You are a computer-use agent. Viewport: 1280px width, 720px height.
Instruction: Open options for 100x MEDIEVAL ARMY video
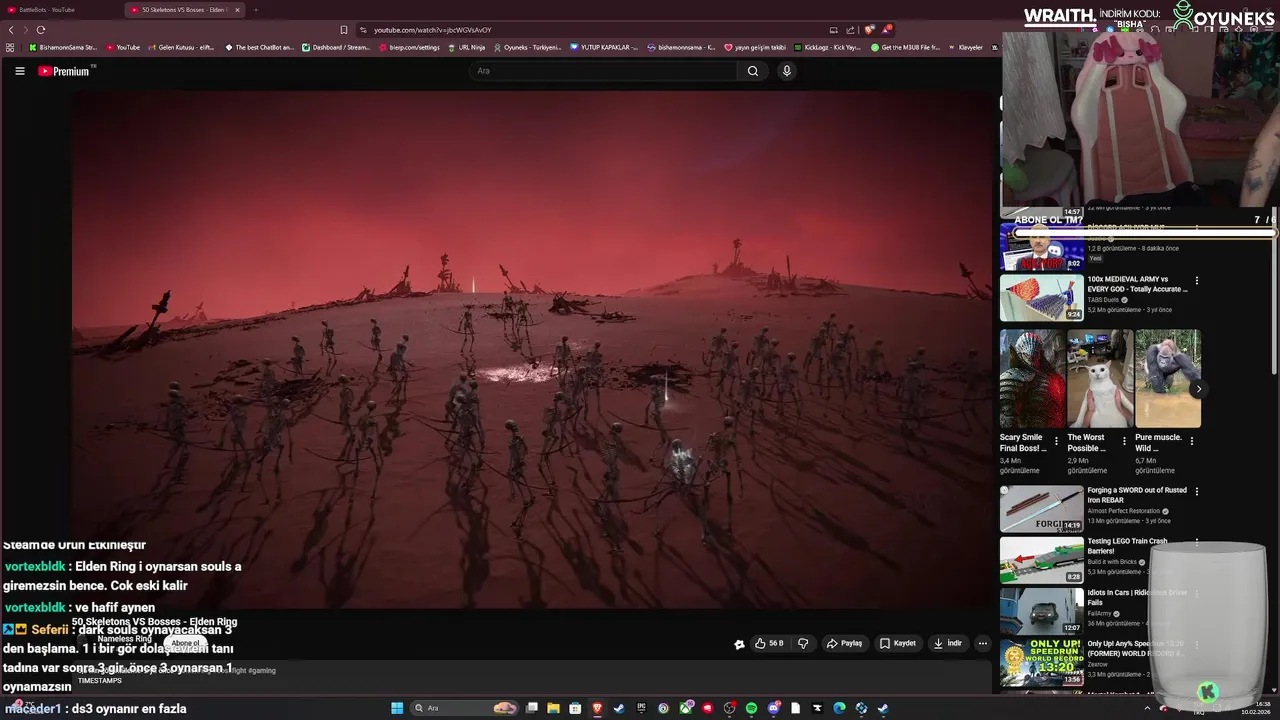tap(1197, 280)
